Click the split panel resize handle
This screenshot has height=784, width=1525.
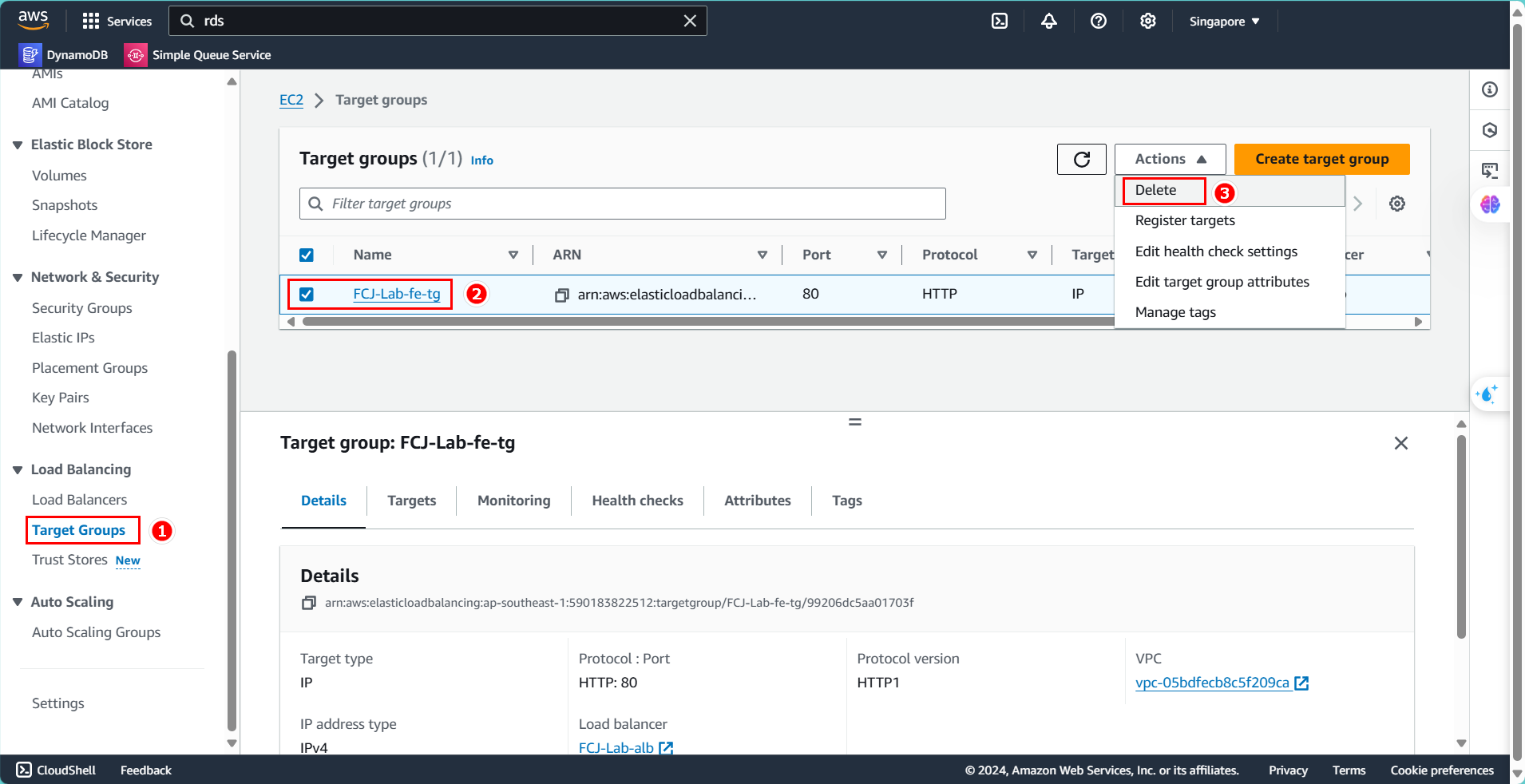[855, 422]
